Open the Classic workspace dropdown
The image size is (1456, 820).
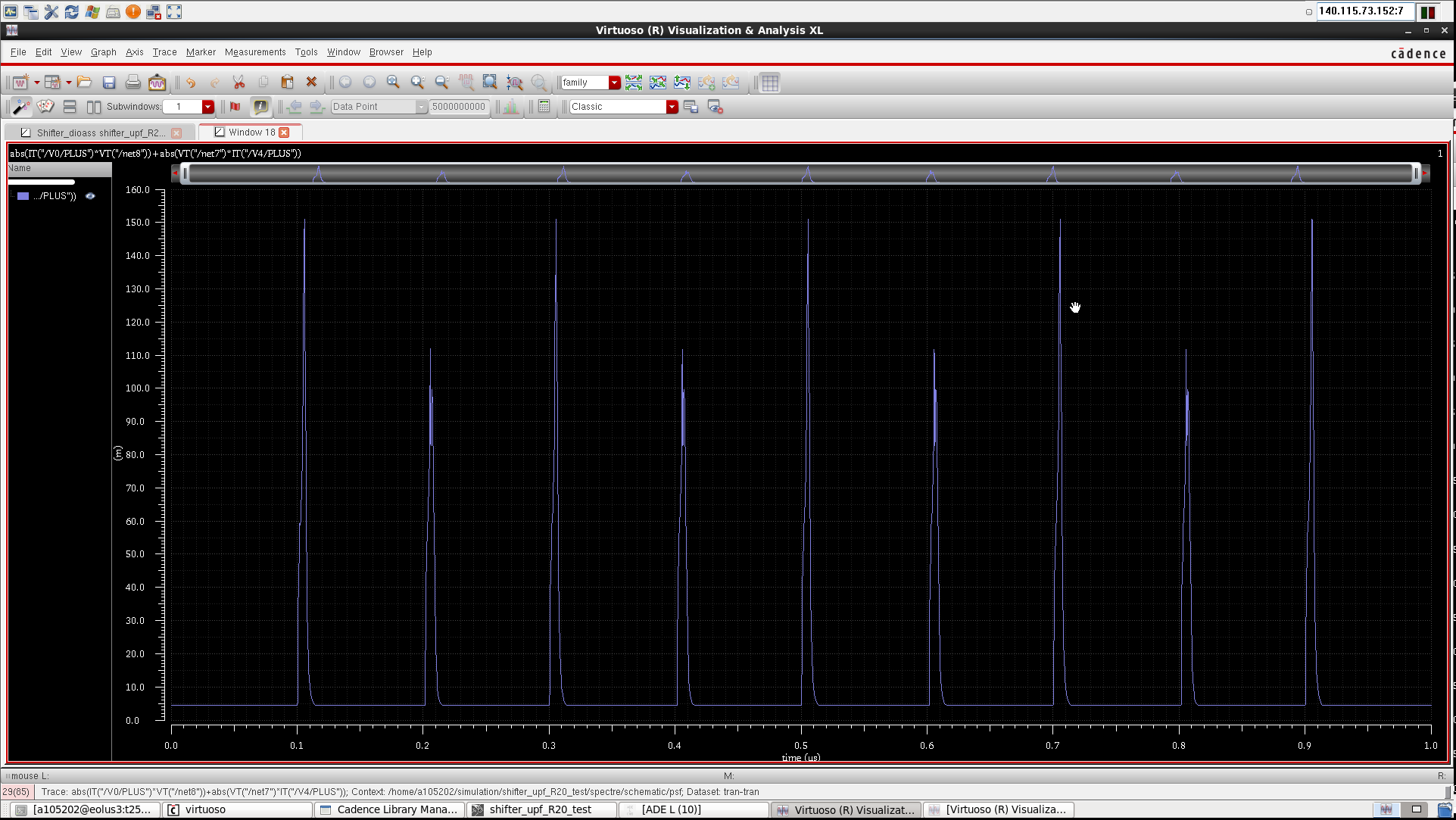tap(672, 107)
